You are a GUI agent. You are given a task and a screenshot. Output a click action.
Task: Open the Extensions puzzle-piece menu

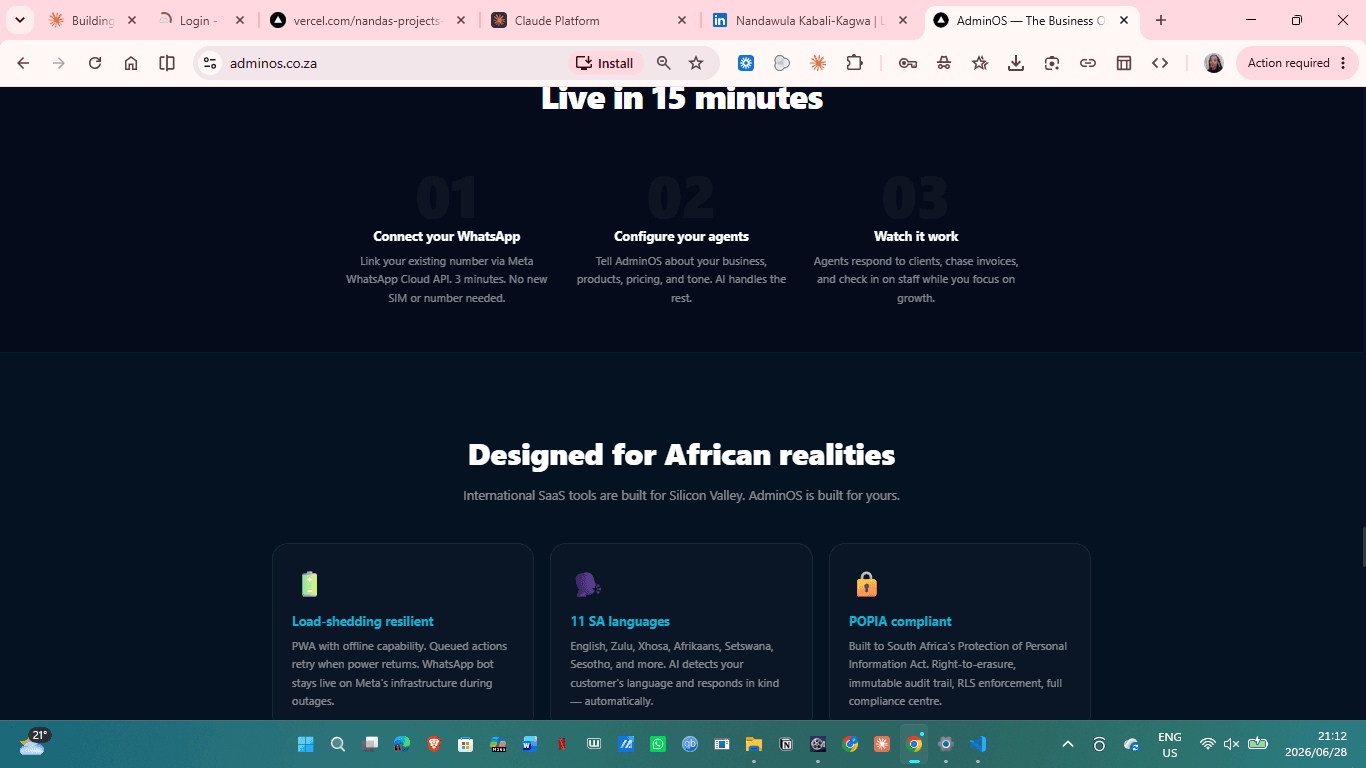854,63
